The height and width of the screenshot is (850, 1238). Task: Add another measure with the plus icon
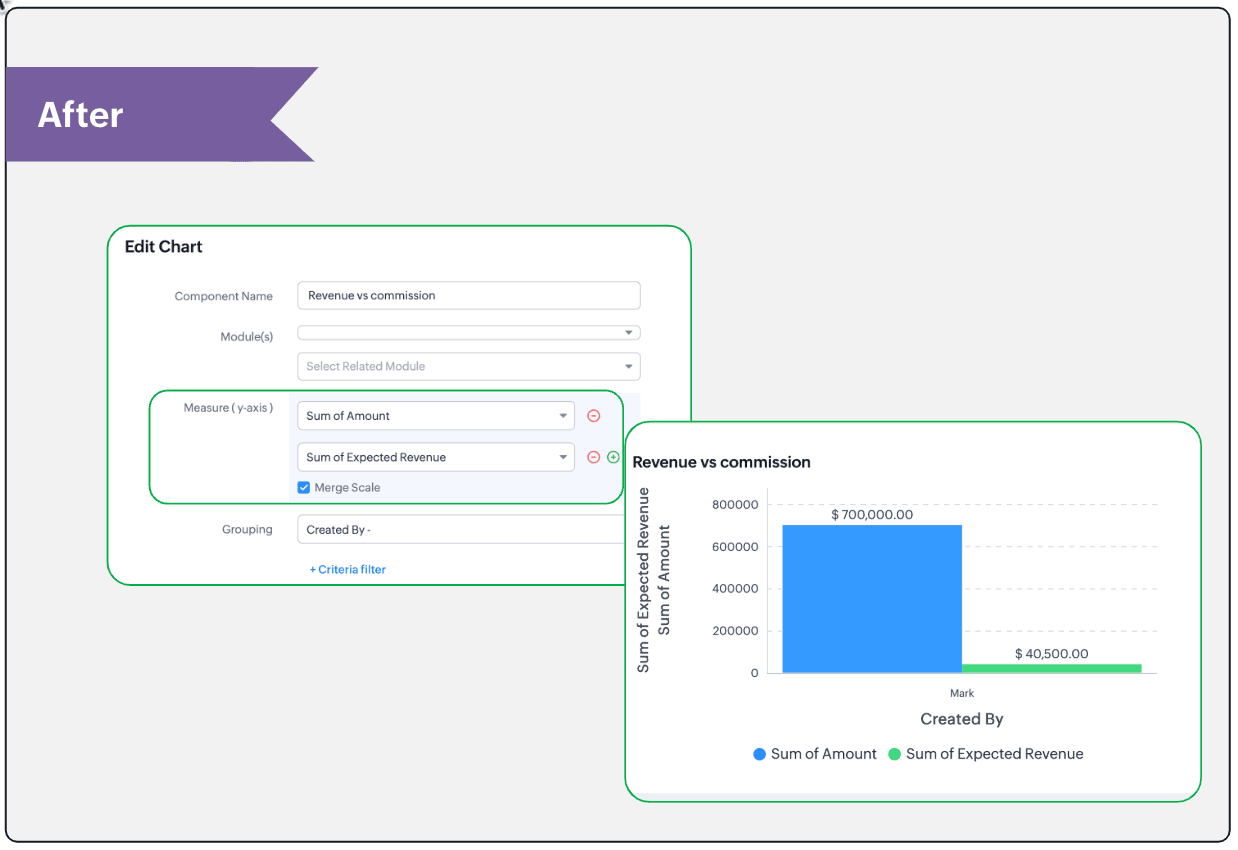[613, 457]
